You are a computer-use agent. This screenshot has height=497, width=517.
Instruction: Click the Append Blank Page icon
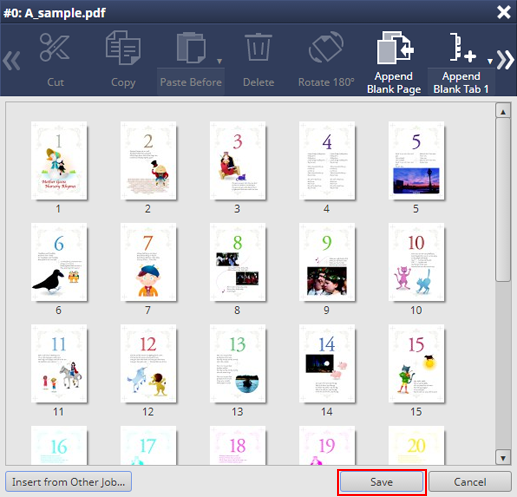pyautogui.click(x=395, y=47)
